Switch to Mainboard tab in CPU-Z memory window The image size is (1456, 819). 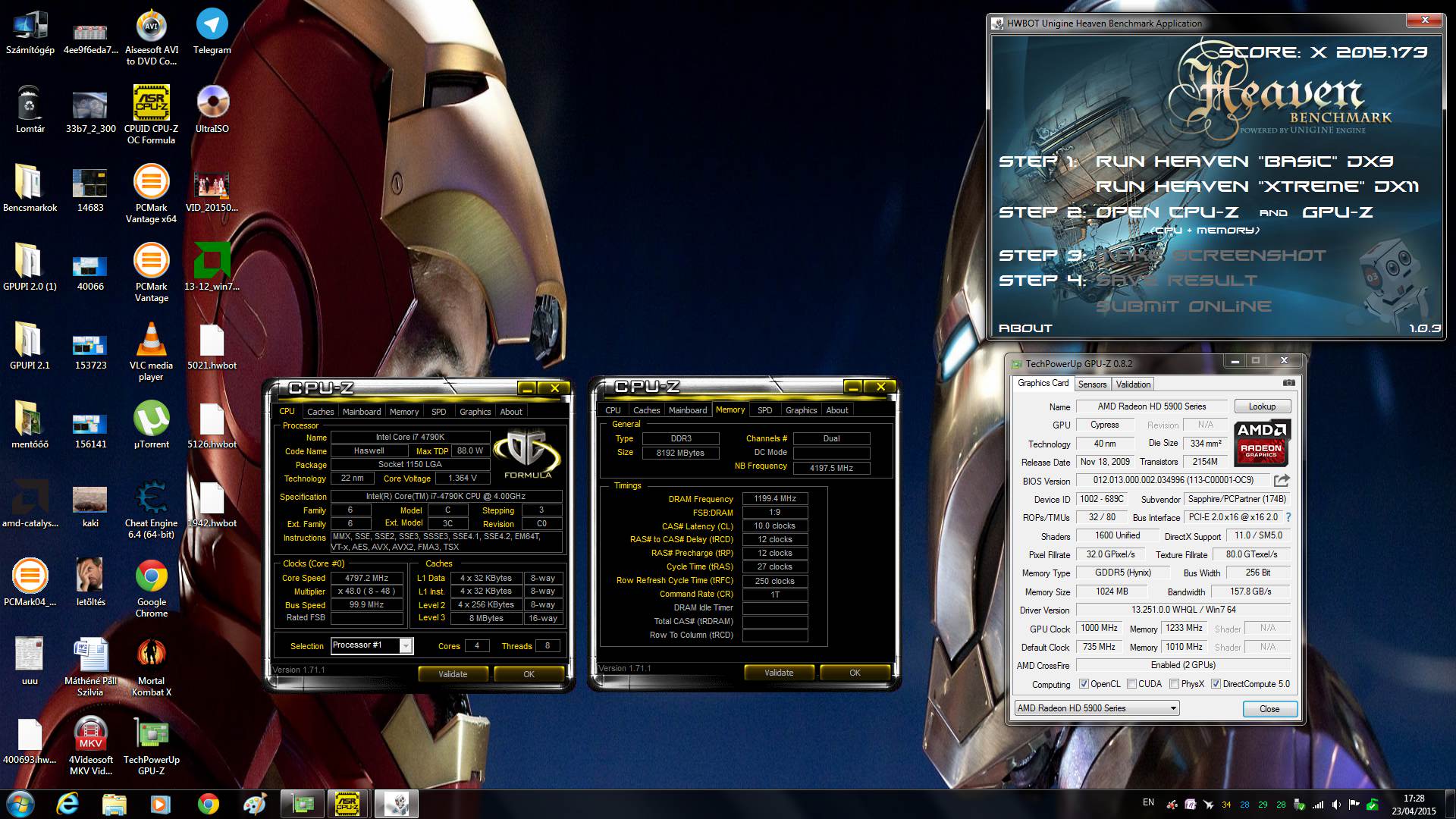point(688,410)
